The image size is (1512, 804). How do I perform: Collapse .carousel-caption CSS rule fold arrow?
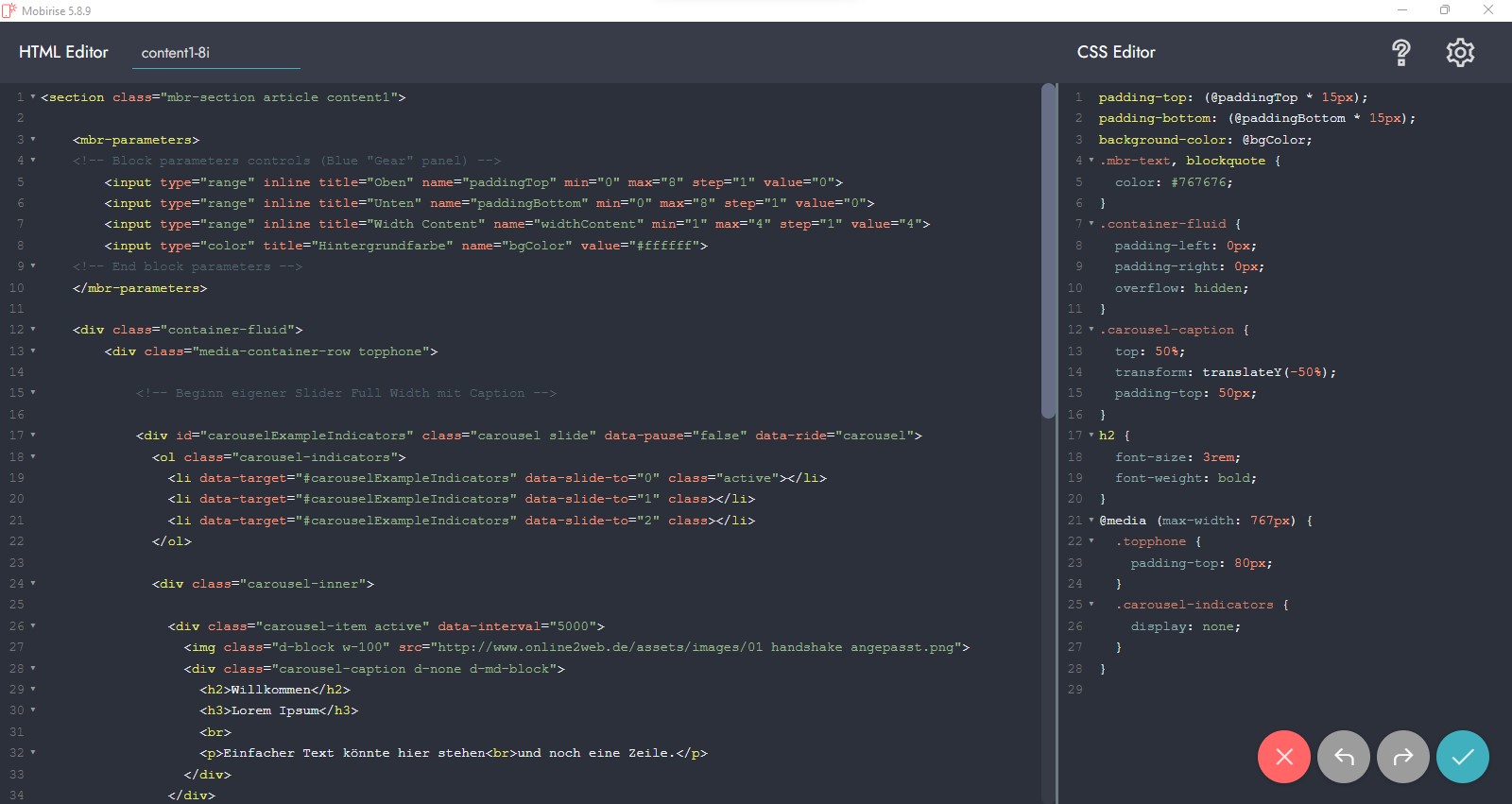coord(1091,330)
